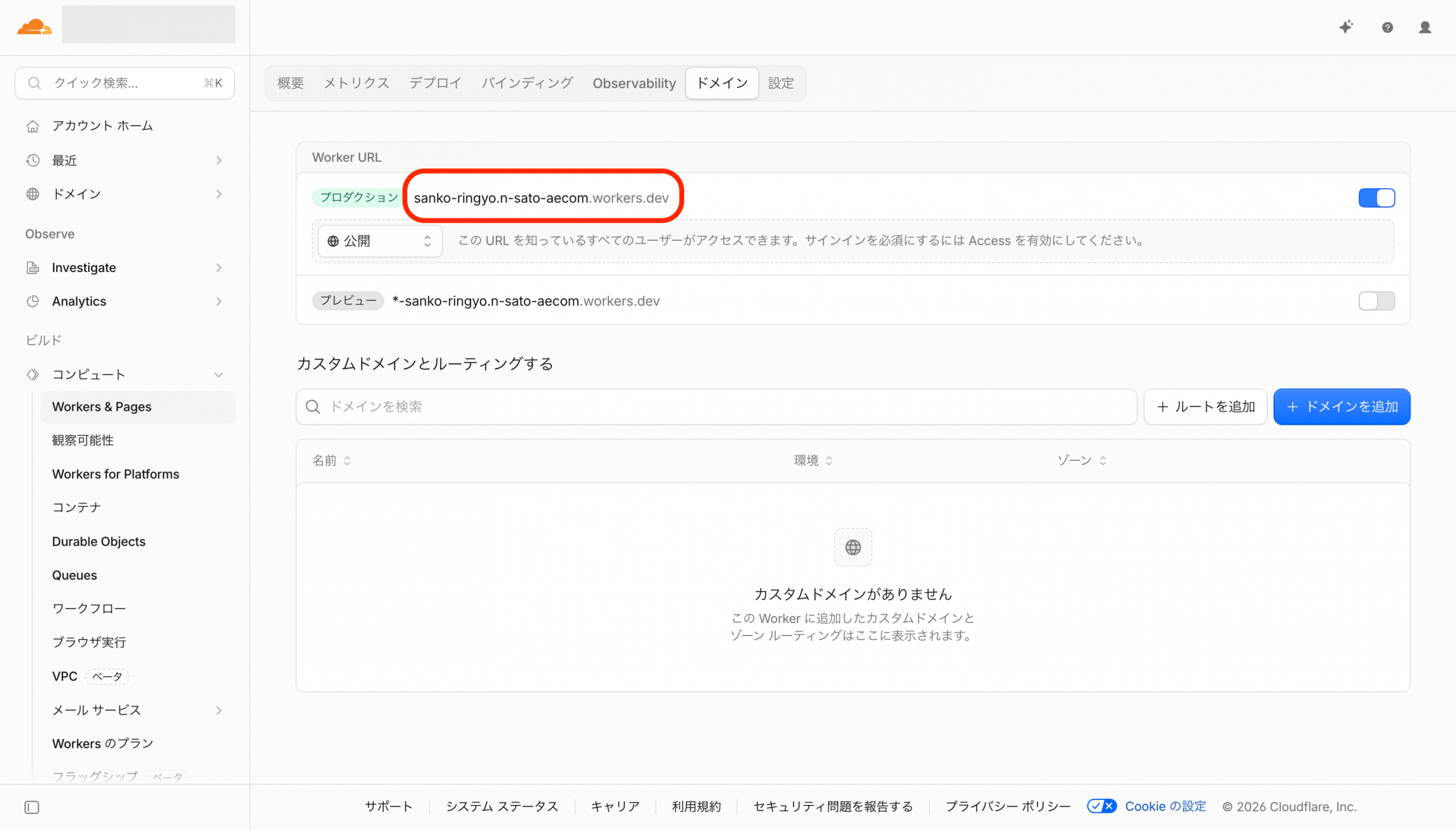Focus the ドメインを検索 search field
This screenshot has width=1456, height=830.
(716, 406)
